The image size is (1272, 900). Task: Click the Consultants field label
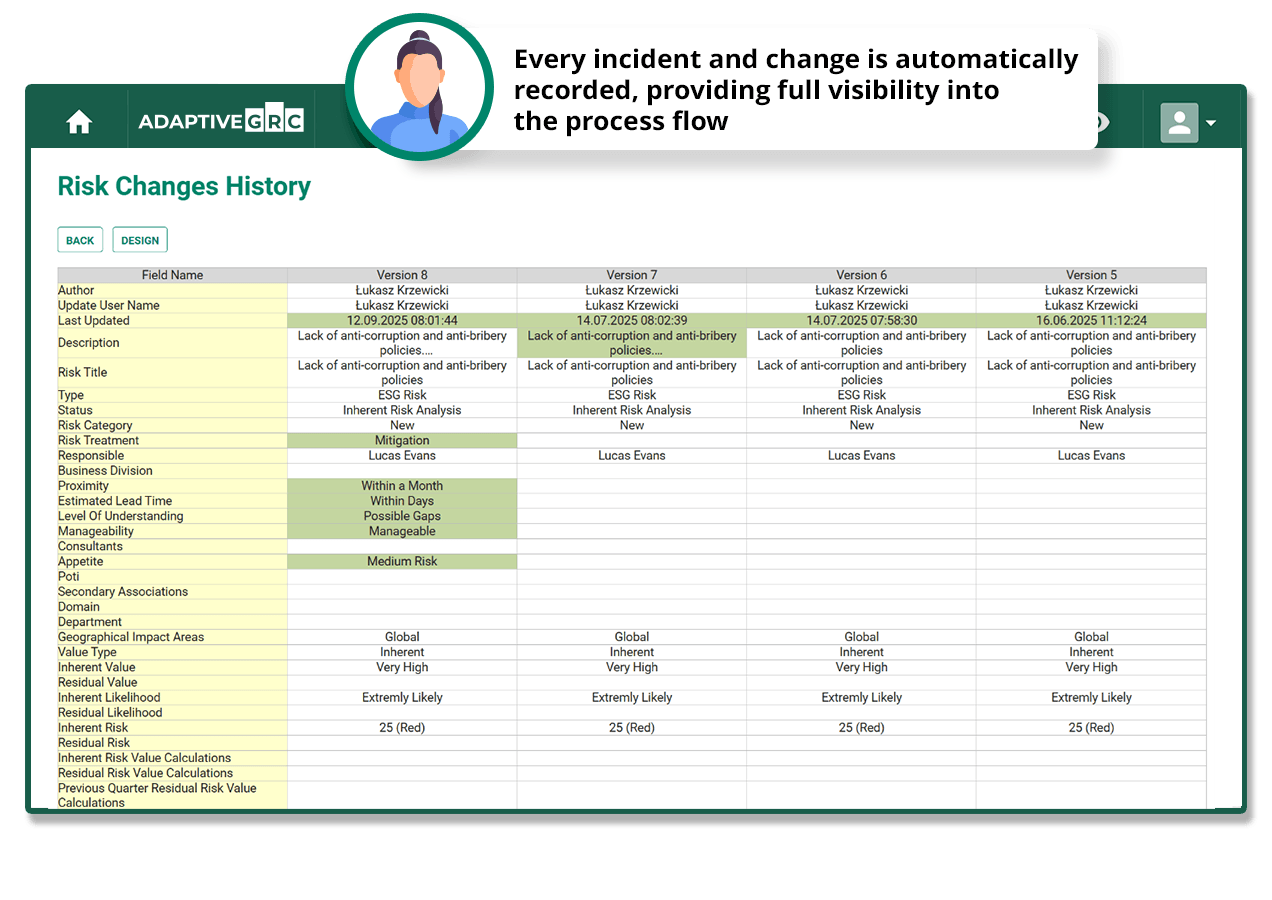tap(90, 547)
